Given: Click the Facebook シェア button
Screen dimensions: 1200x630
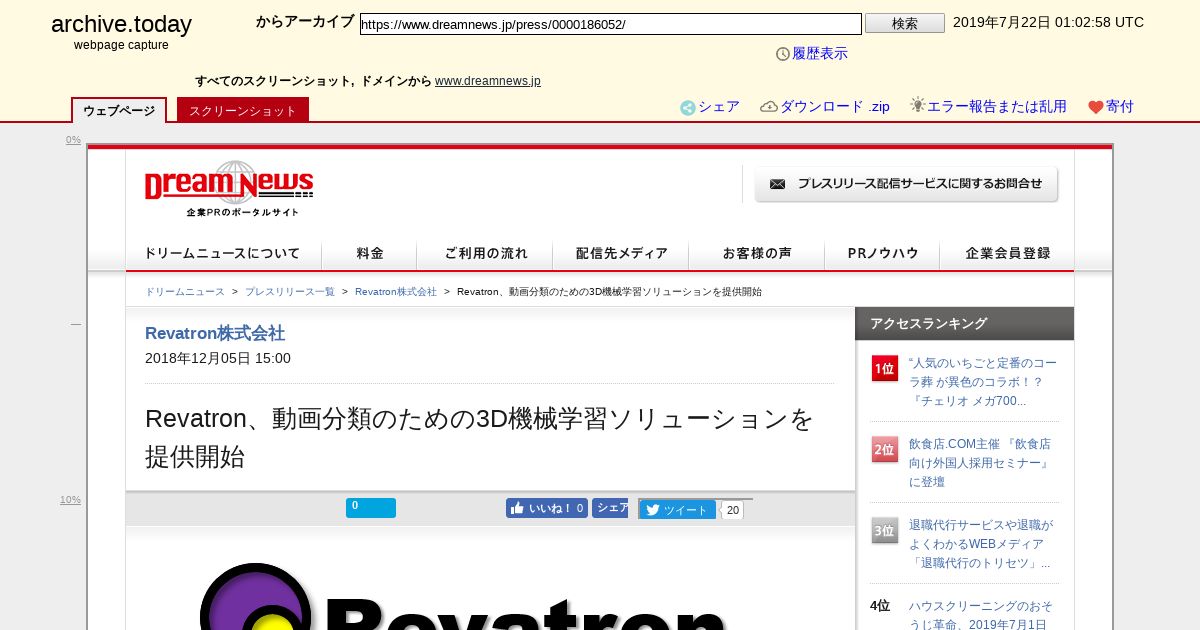Looking at the screenshot, I should pos(610,508).
